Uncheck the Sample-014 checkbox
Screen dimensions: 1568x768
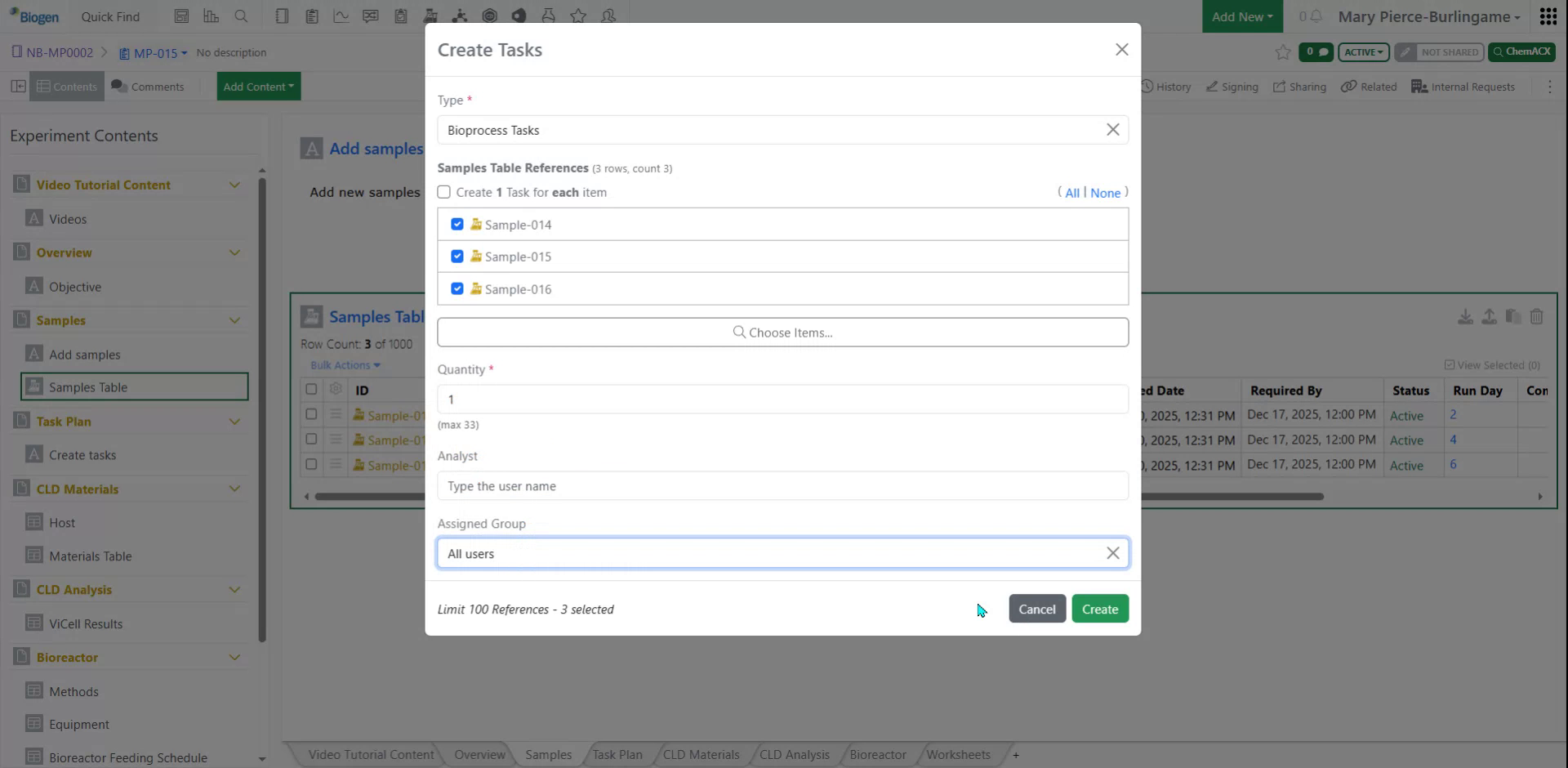point(457,224)
